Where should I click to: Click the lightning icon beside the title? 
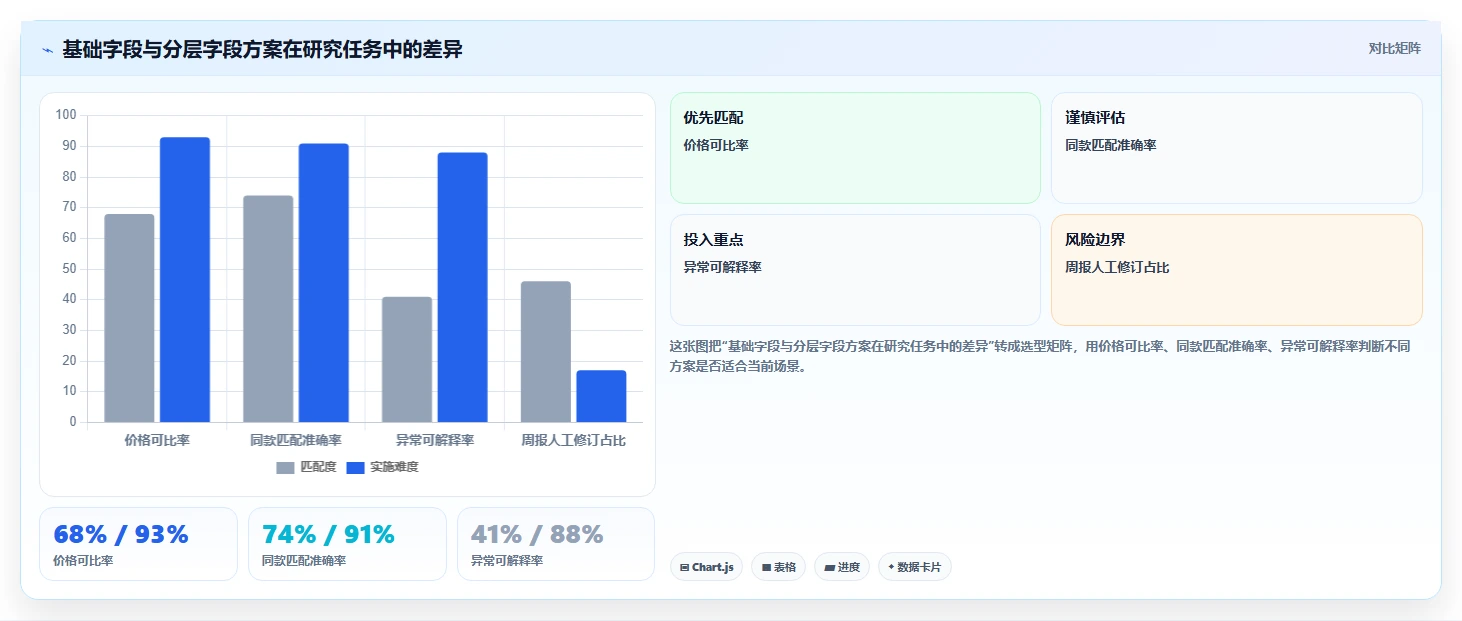coord(47,49)
